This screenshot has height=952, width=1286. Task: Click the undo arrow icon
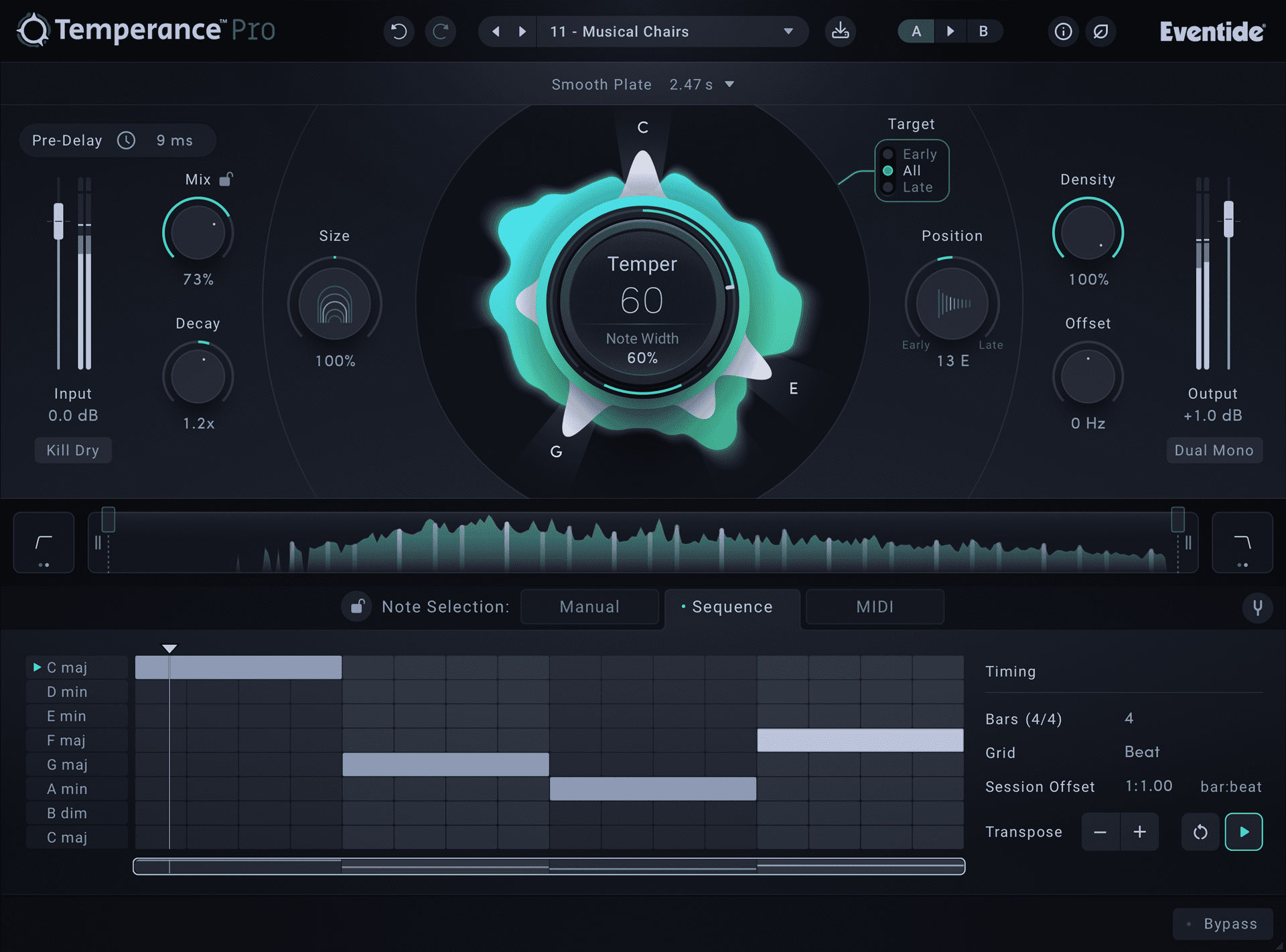pyautogui.click(x=399, y=31)
